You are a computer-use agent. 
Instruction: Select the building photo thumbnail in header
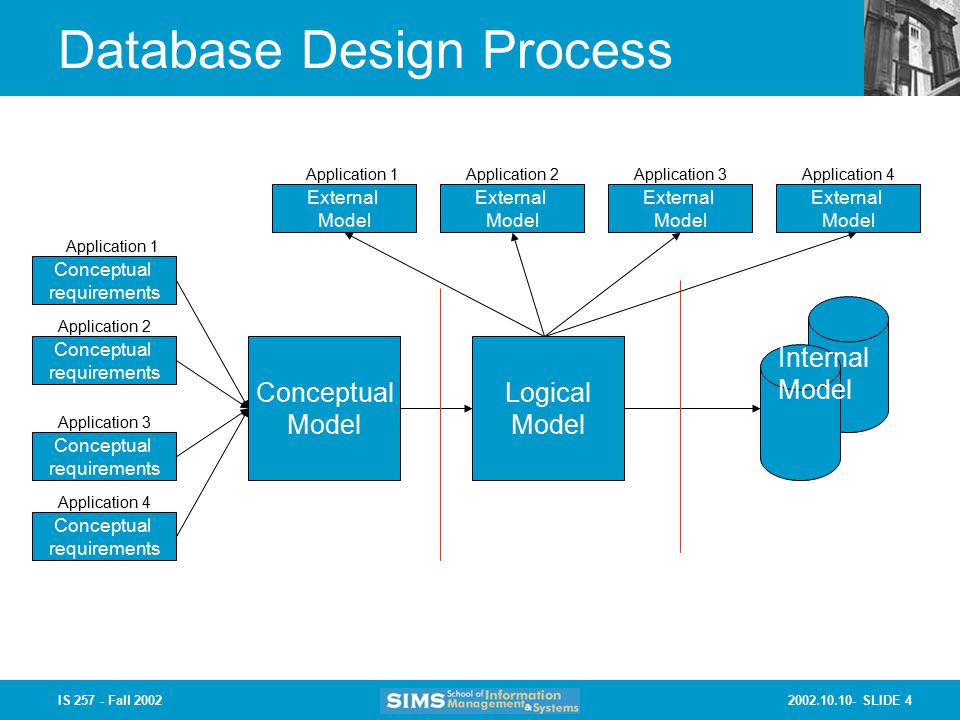click(912, 48)
